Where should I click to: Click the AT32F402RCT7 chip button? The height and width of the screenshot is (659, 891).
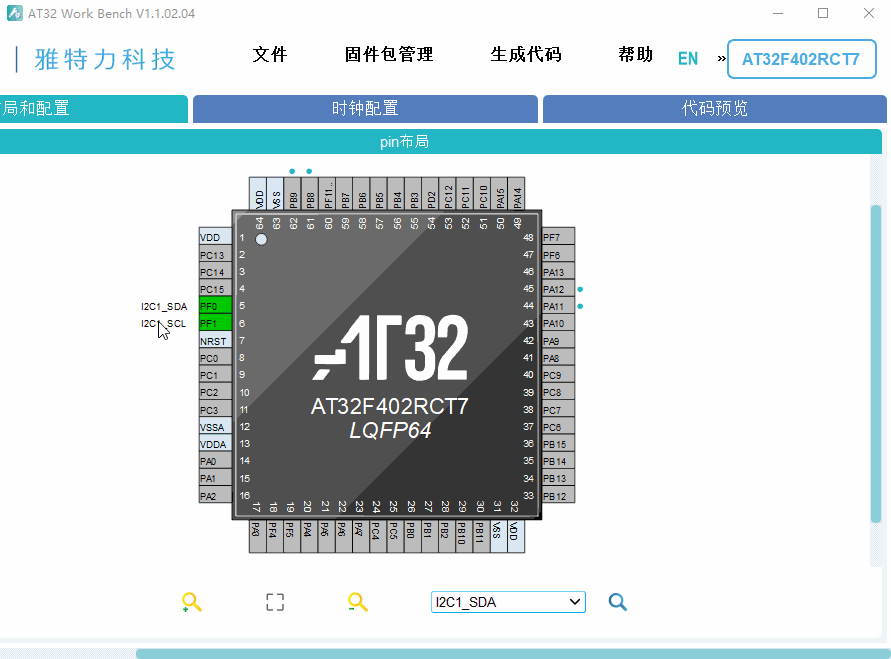tap(801, 59)
